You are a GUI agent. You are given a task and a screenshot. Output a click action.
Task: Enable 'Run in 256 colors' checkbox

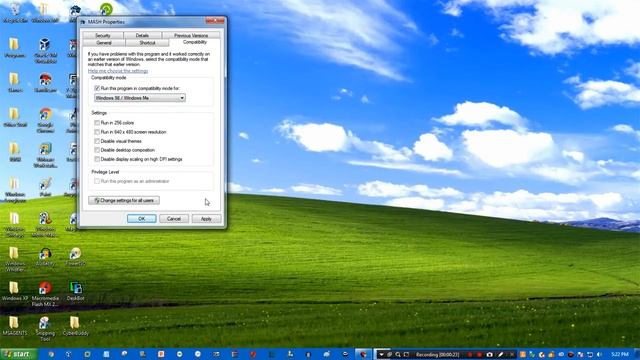point(97,122)
